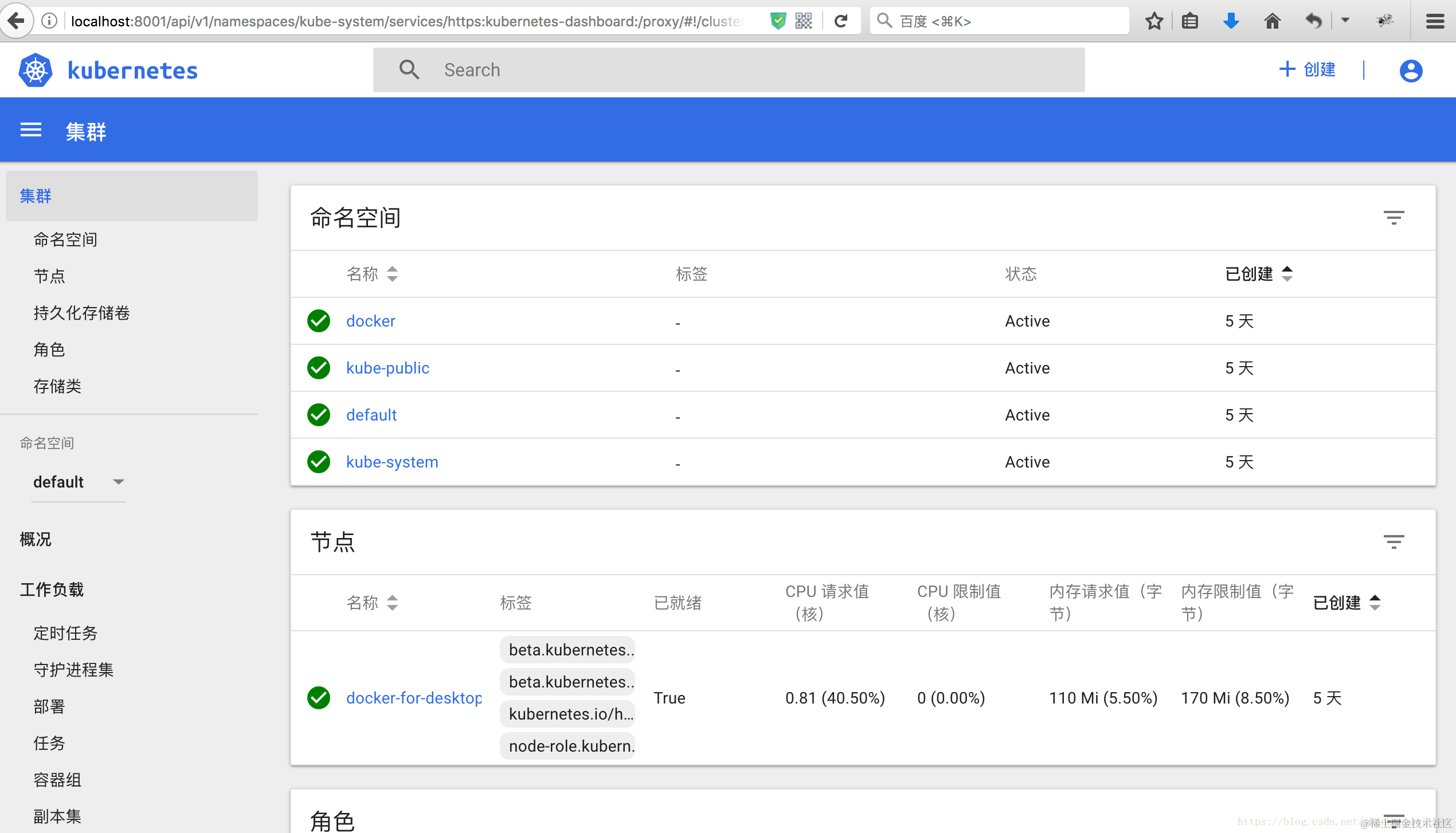Click the filter icon in 命名空间 card
The image size is (1456, 833).
(1394, 217)
